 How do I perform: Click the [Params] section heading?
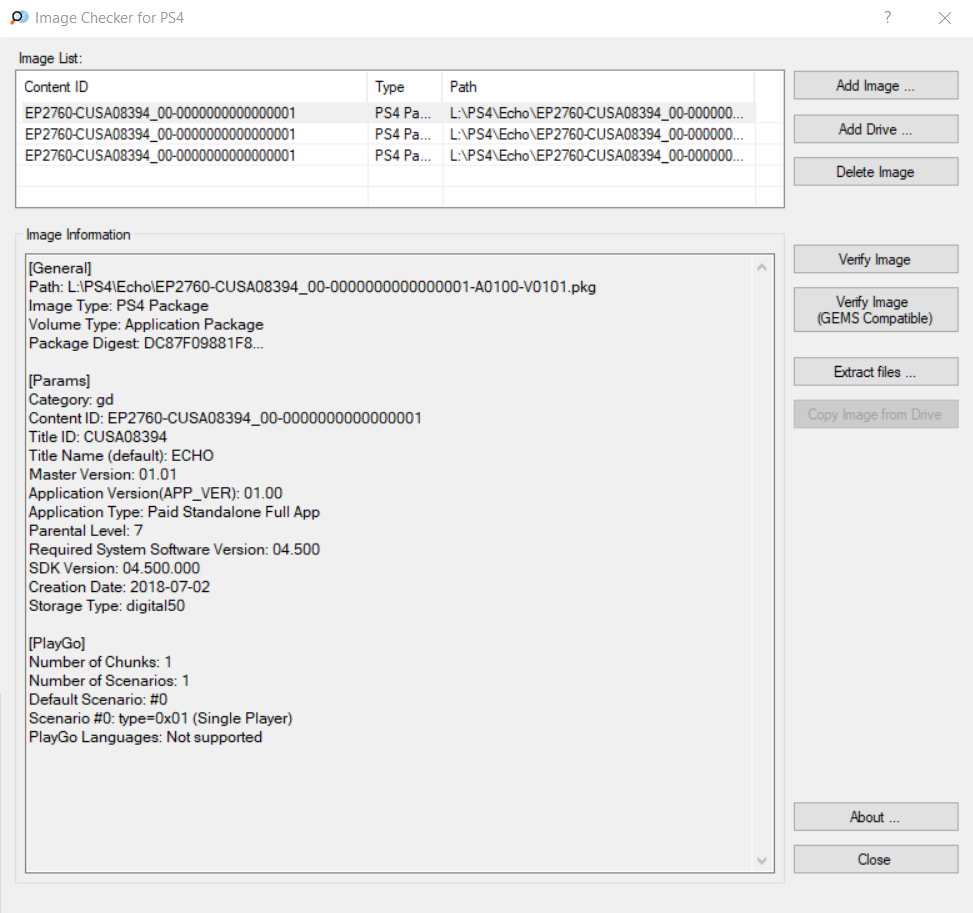[59, 380]
